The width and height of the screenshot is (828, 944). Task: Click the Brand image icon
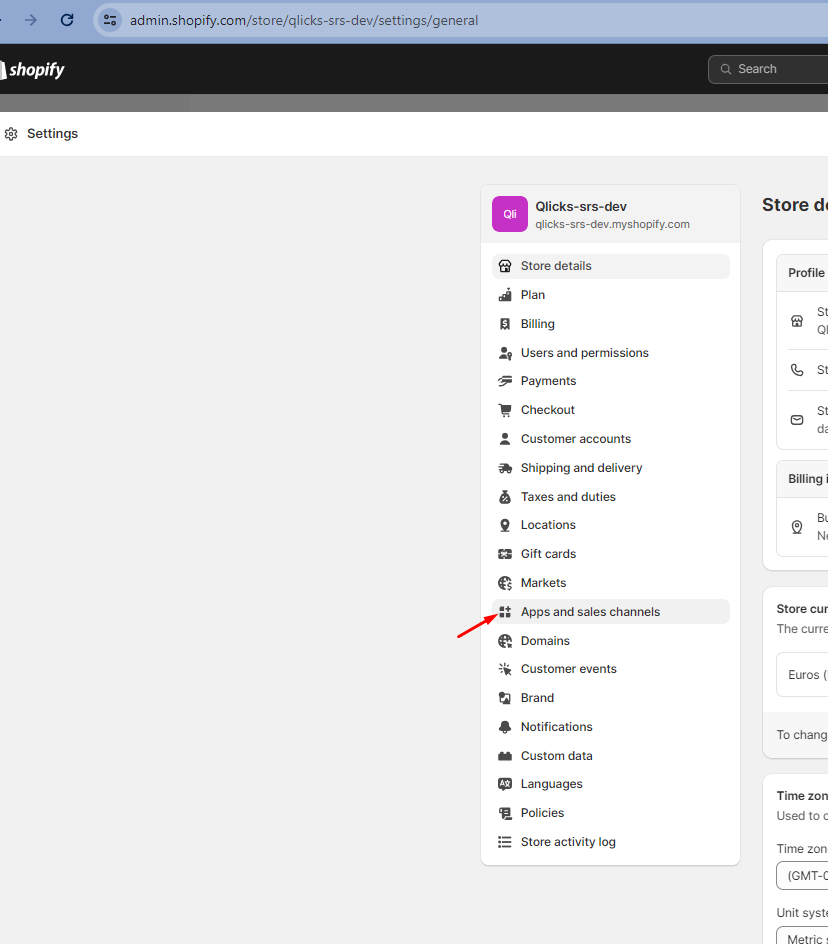[505, 698]
